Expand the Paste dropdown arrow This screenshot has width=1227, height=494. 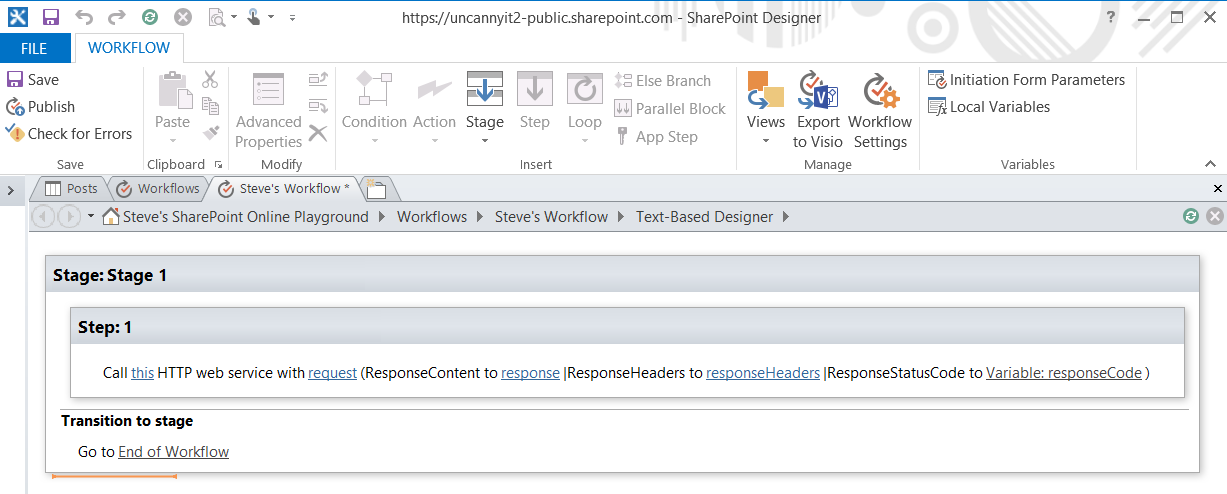[173, 141]
